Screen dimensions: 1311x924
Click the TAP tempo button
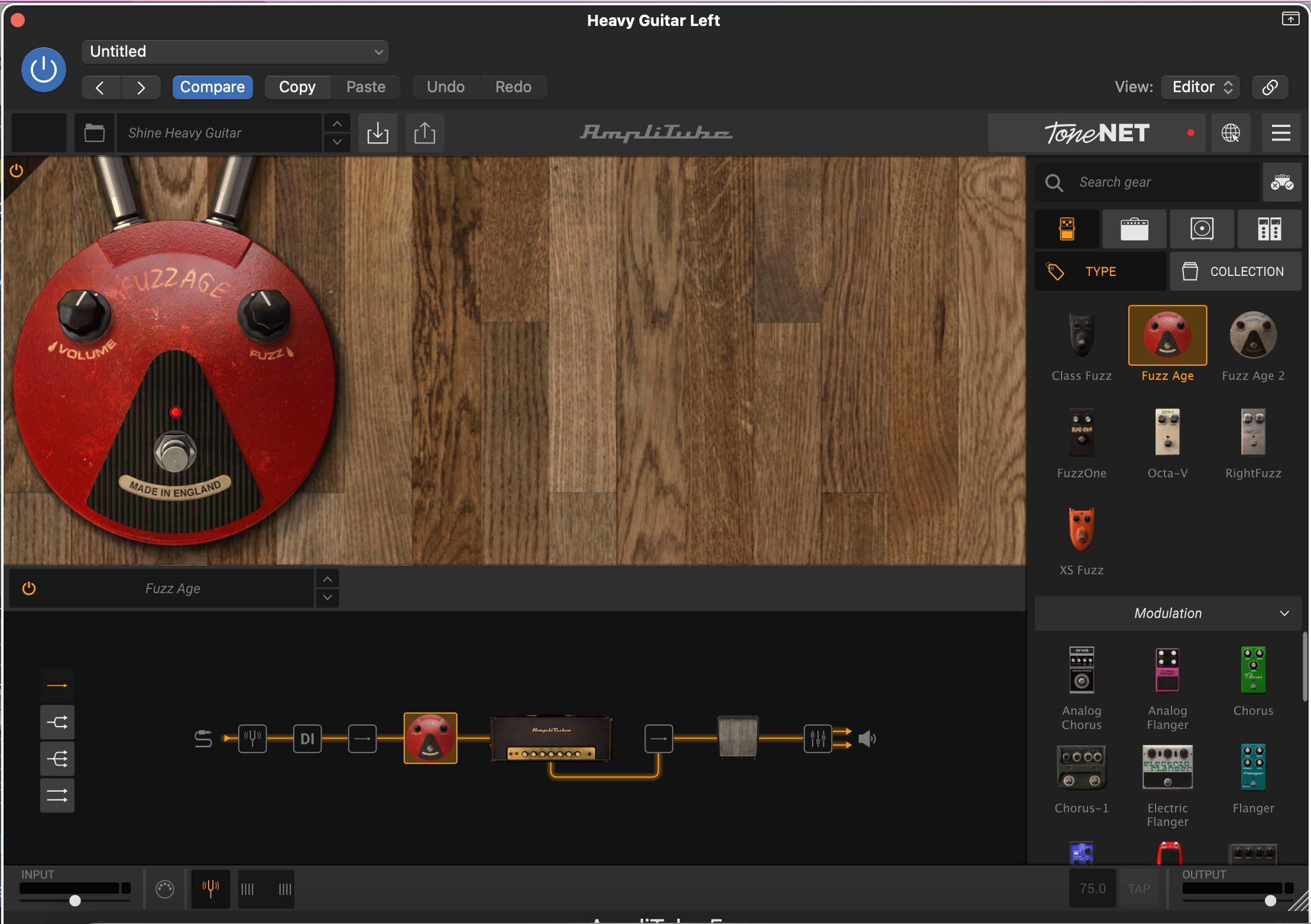coord(1139,889)
